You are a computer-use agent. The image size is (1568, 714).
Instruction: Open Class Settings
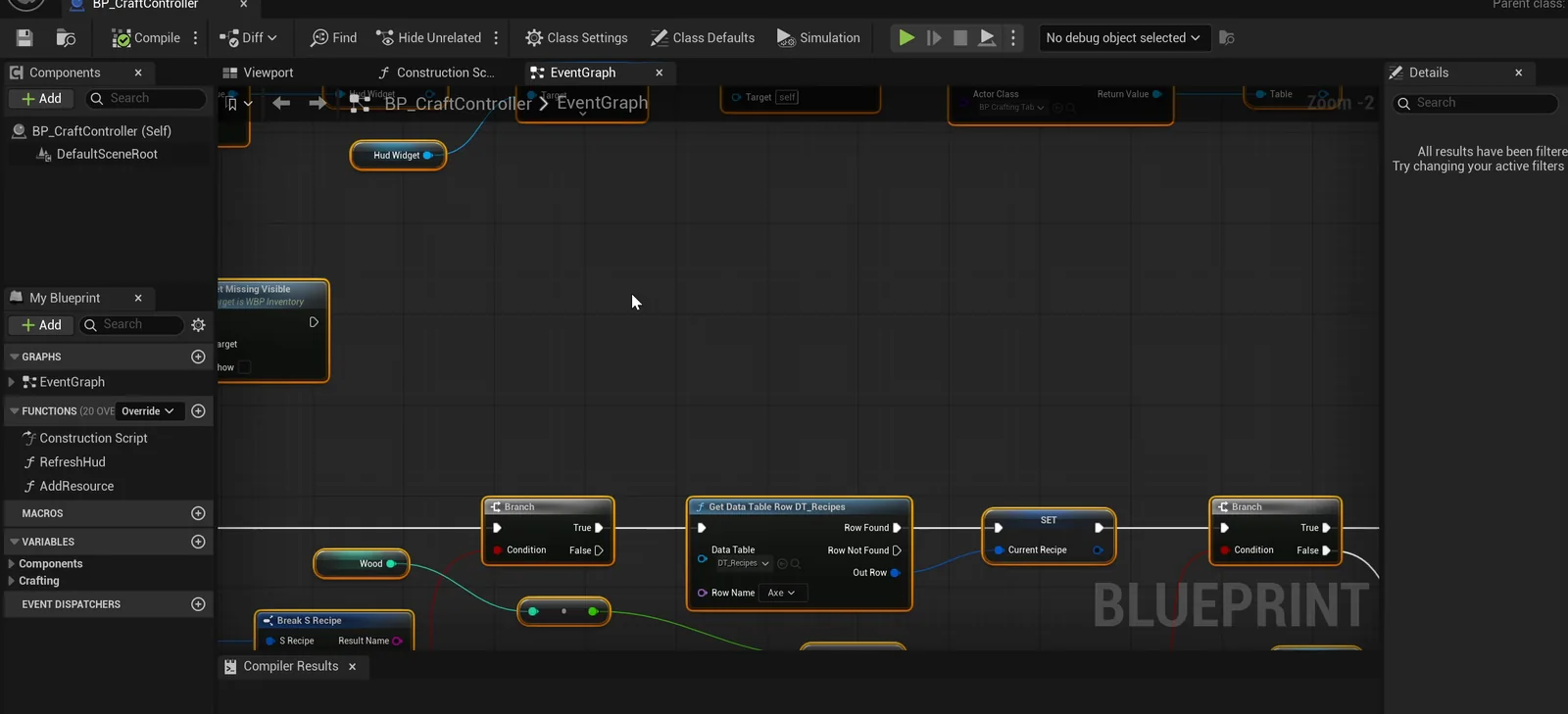[x=576, y=38]
